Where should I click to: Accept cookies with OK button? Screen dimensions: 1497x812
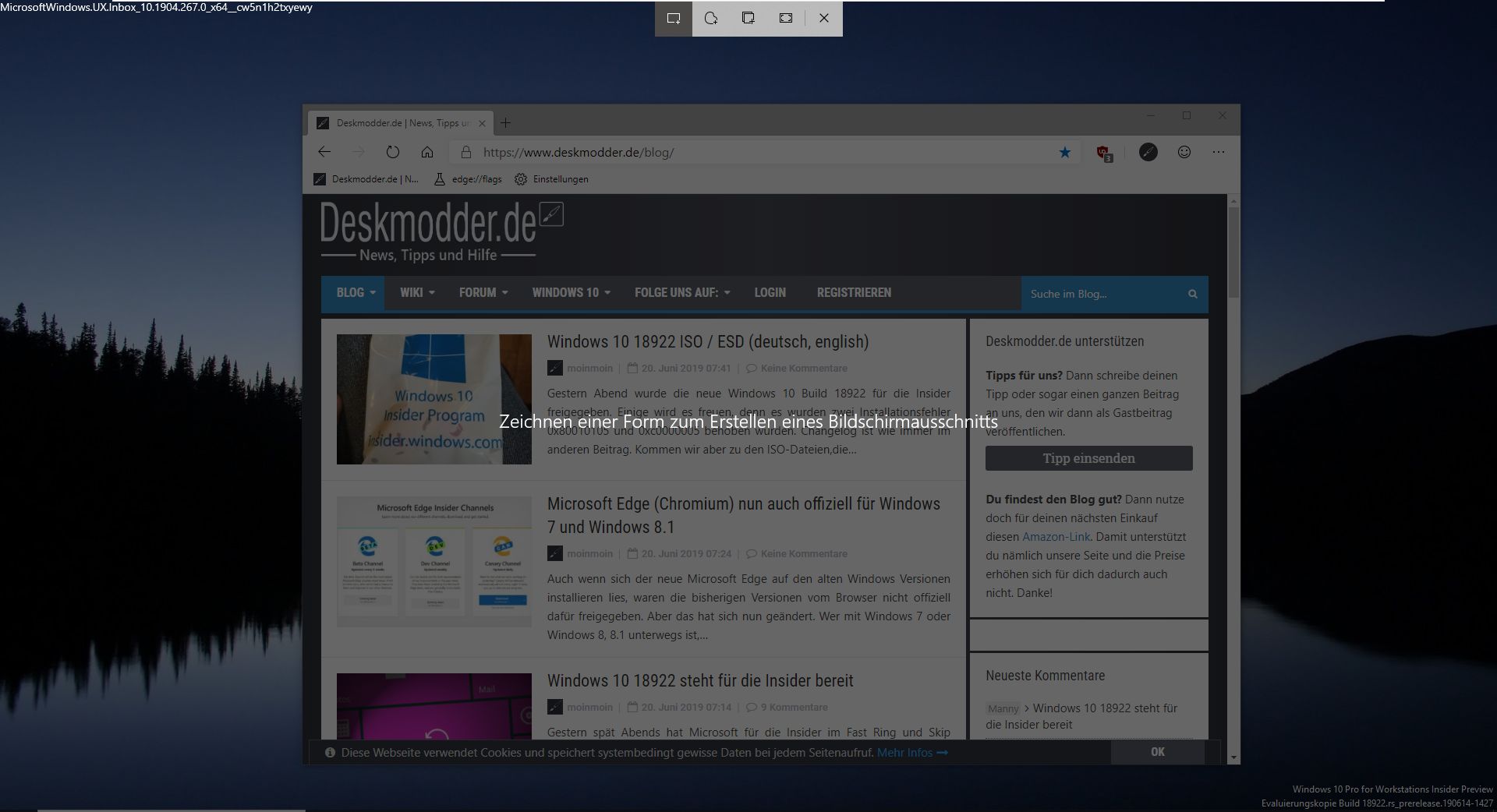pyautogui.click(x=1158, y=752)
